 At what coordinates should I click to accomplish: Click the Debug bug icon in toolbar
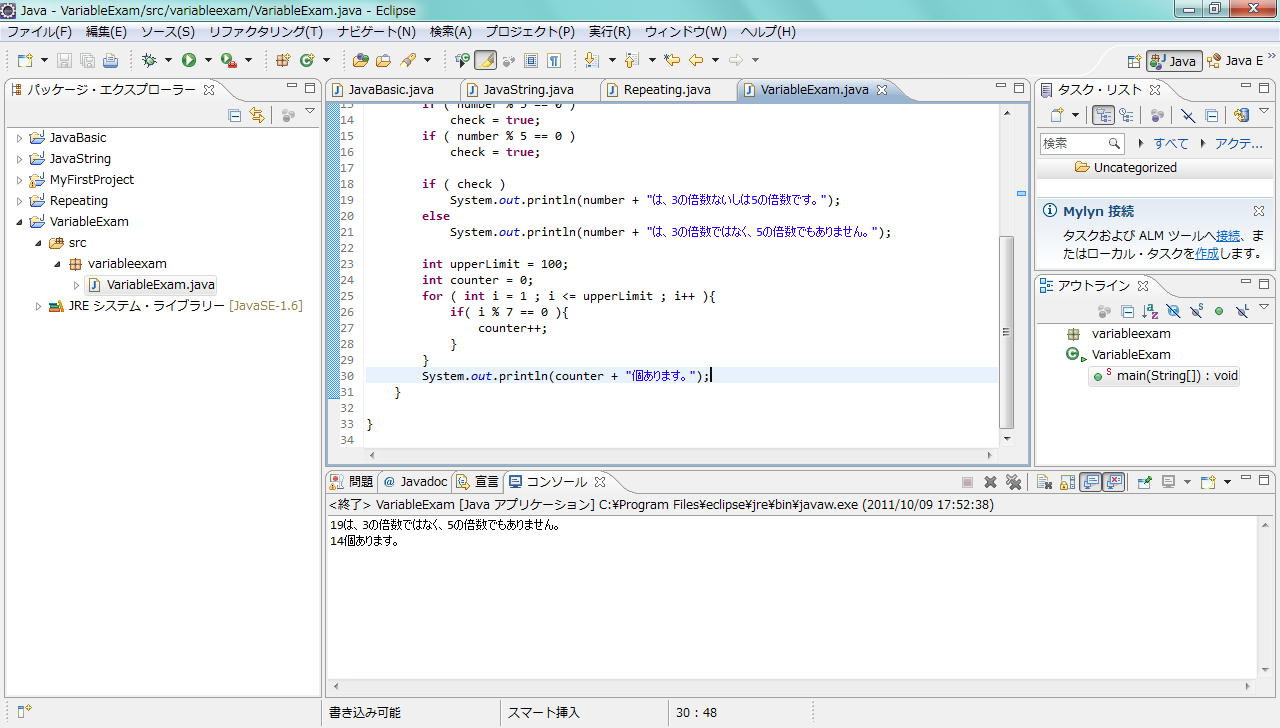tap(149, 60)
